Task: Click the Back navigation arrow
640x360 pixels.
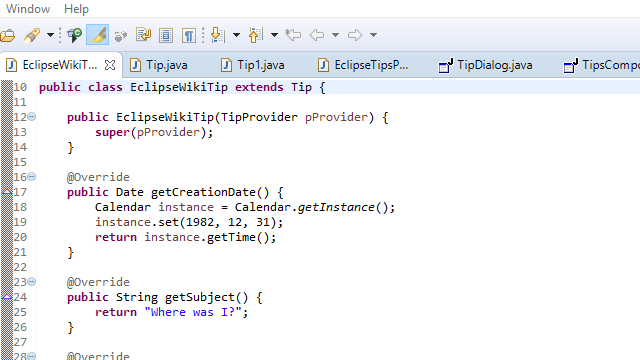Action: point(317,35)
